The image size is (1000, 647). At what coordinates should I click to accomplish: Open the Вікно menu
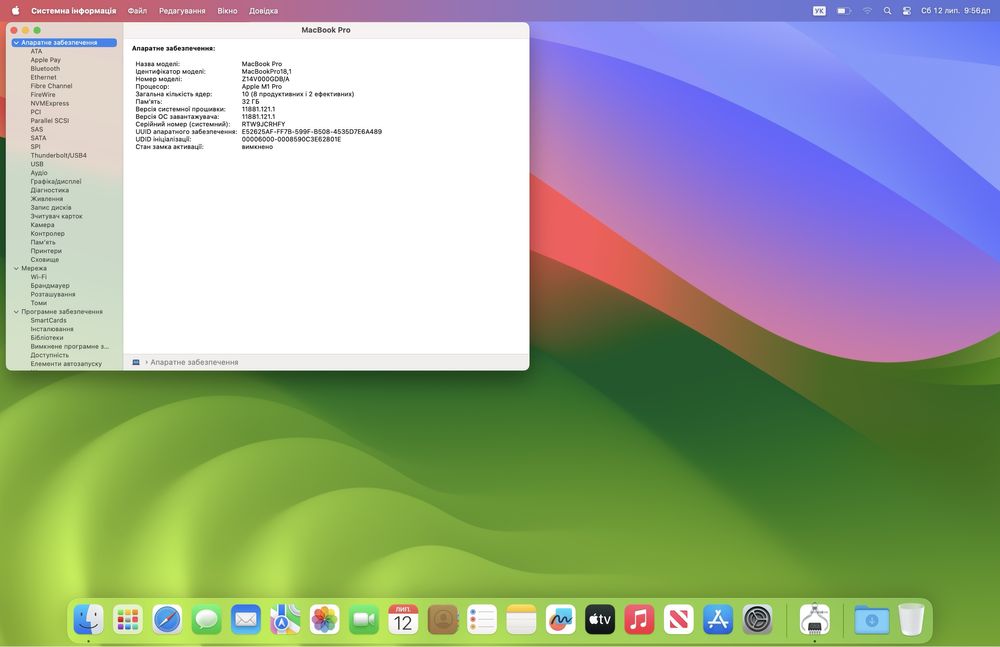pos(227,11)
